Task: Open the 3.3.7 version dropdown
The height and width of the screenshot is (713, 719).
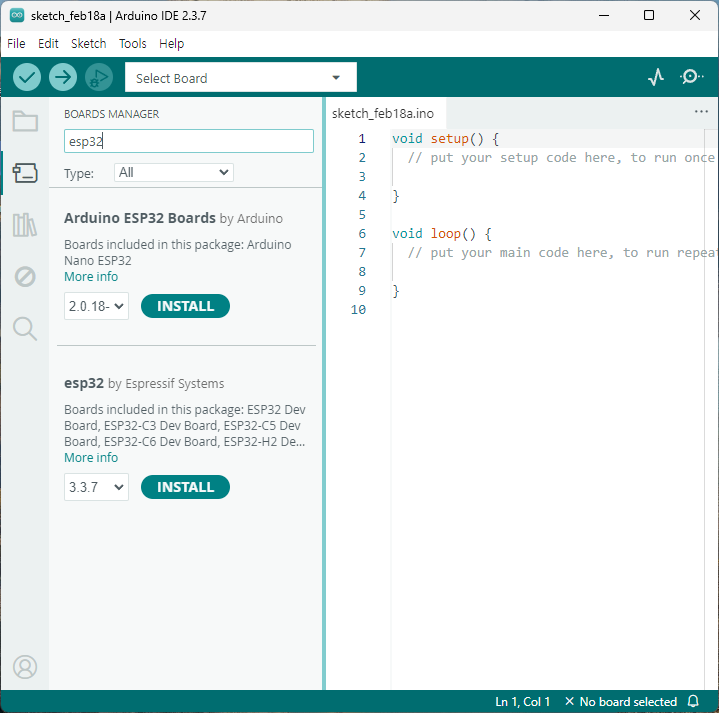Action: pos(96,486)
